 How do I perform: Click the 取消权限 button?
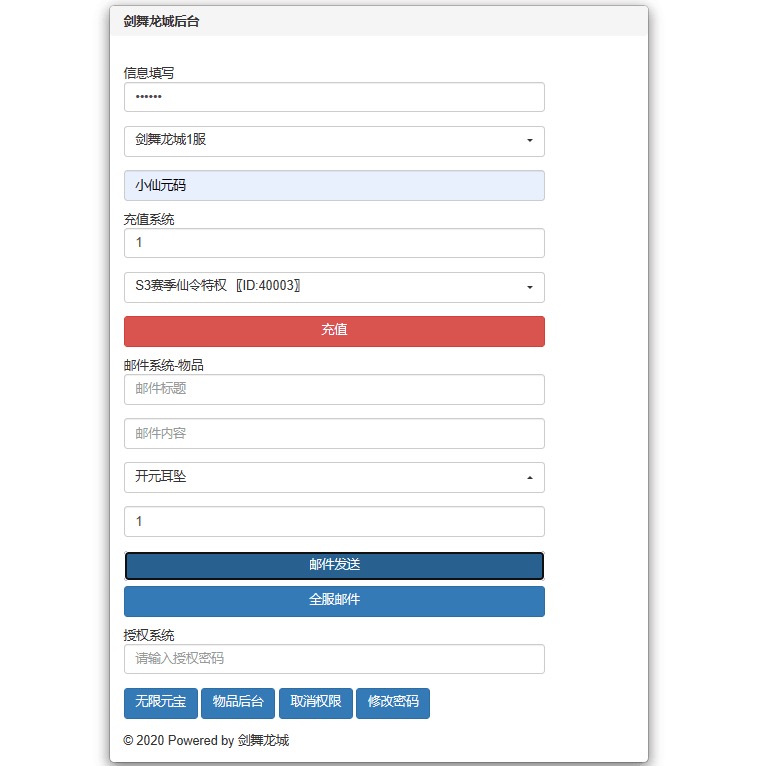click(316, 703)
